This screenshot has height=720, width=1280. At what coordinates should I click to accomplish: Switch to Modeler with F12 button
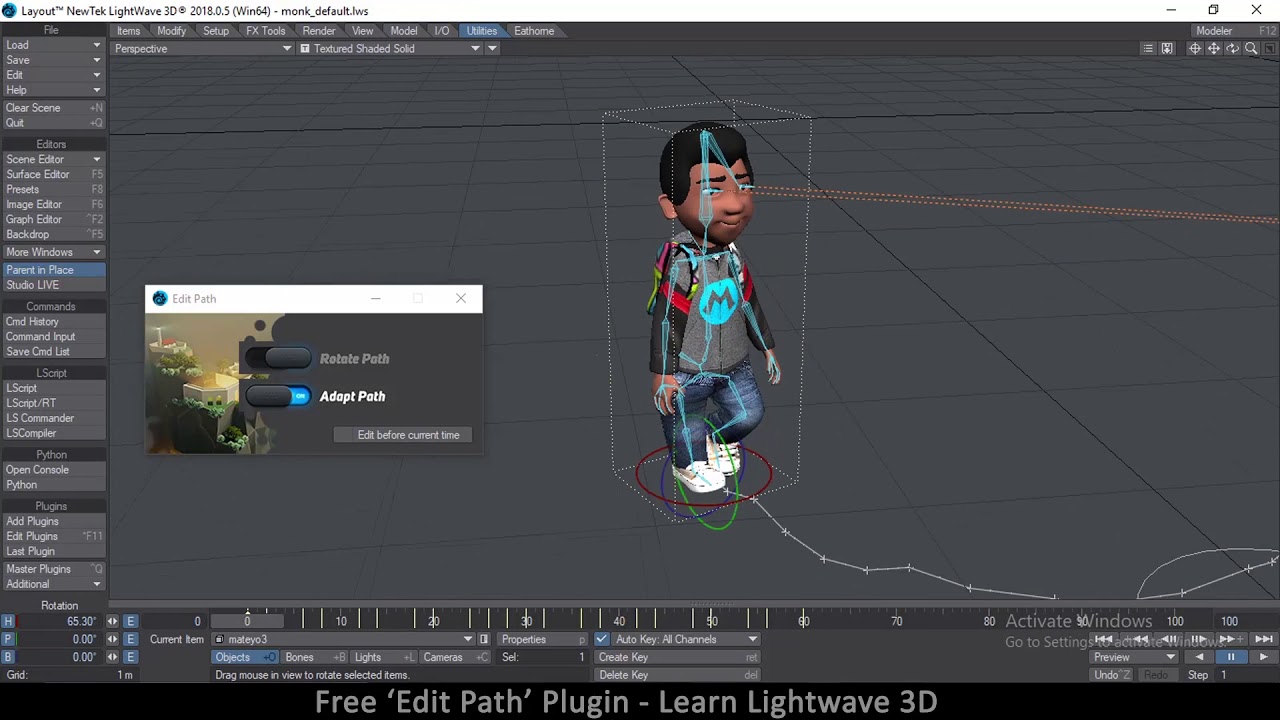point(1236,31)
